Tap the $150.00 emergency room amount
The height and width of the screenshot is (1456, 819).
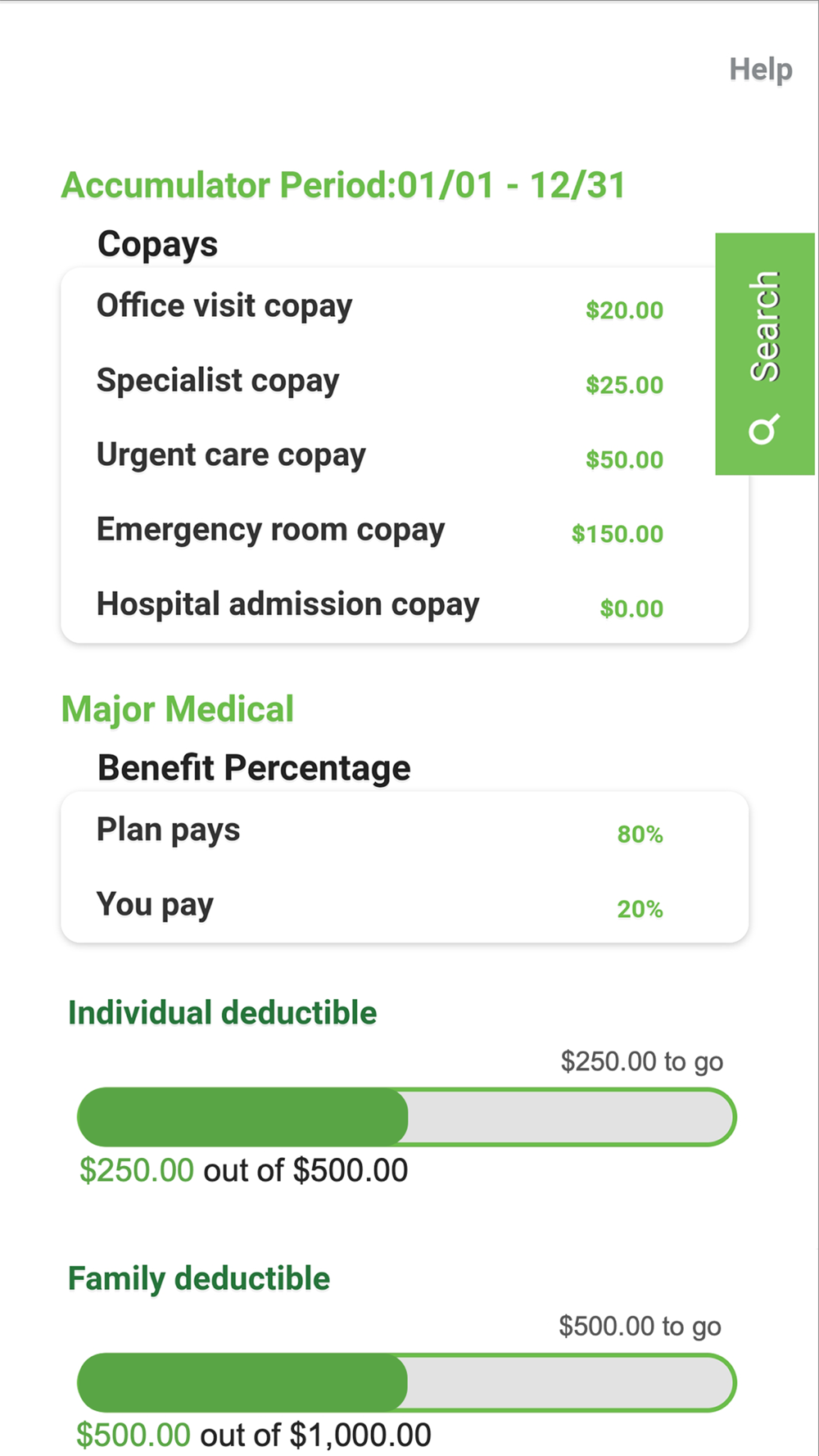(618, 534)
